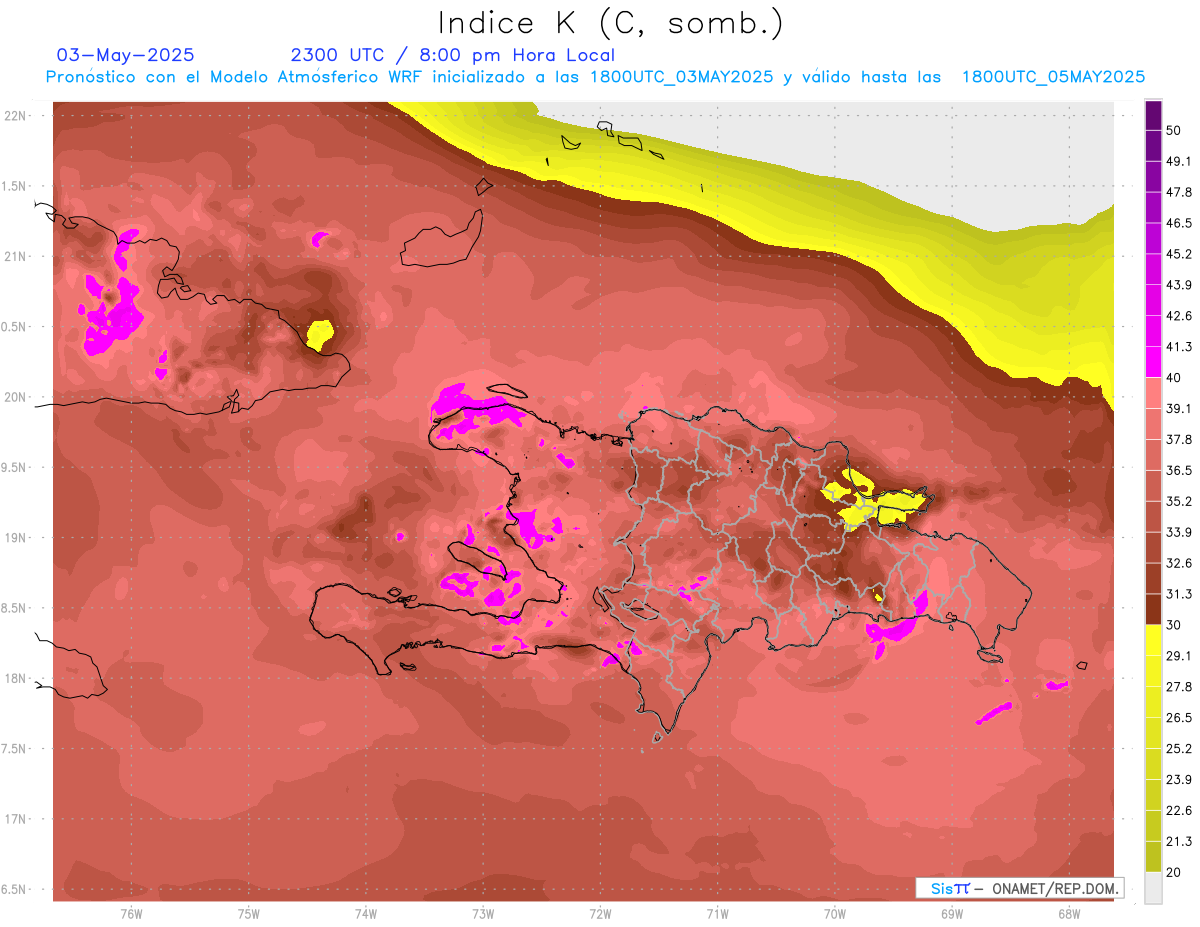
Task: Click the colorbar value "22.6"
Action: [x=1179, y=811]
